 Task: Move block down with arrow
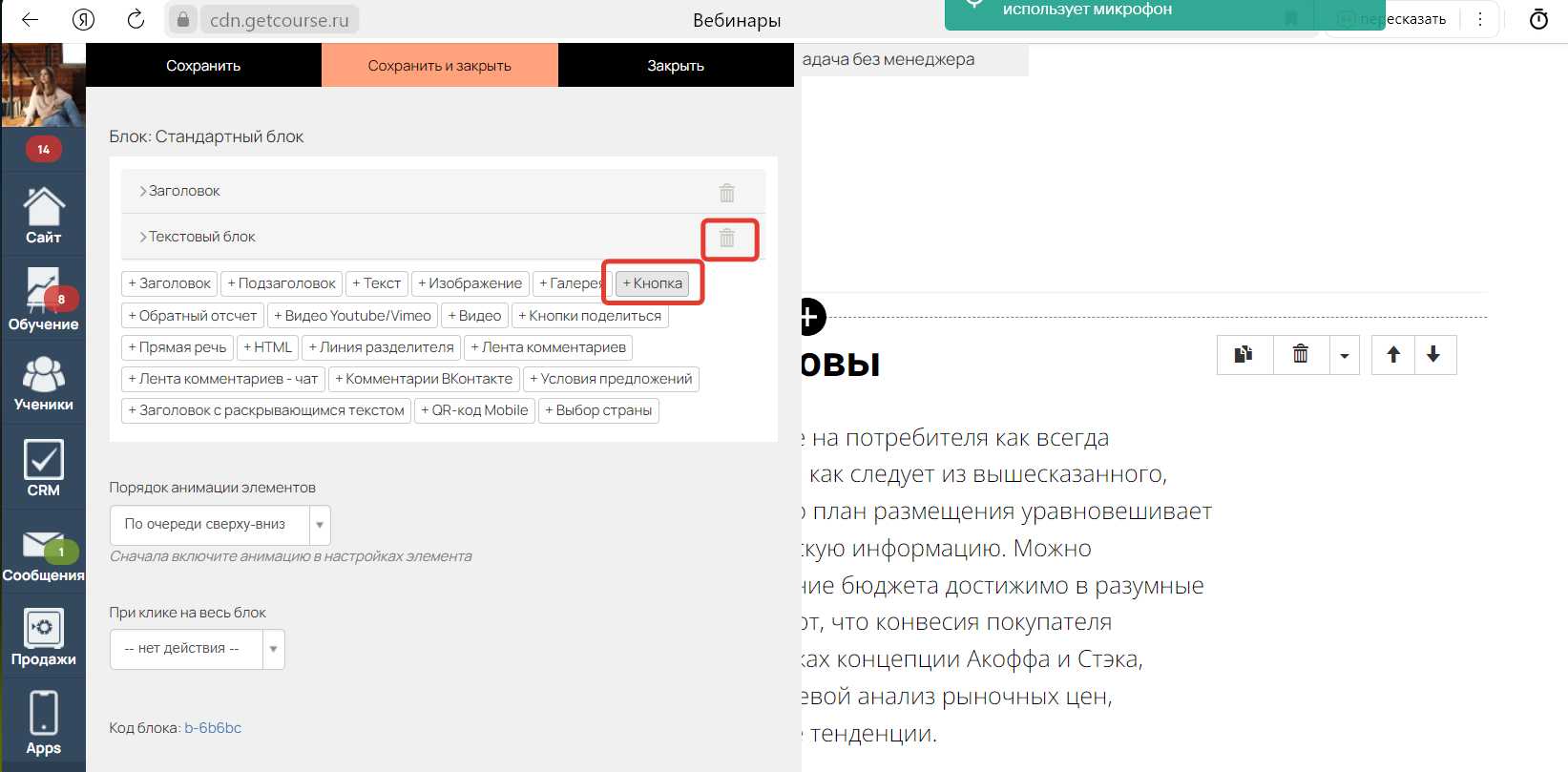coord(1433,355)
